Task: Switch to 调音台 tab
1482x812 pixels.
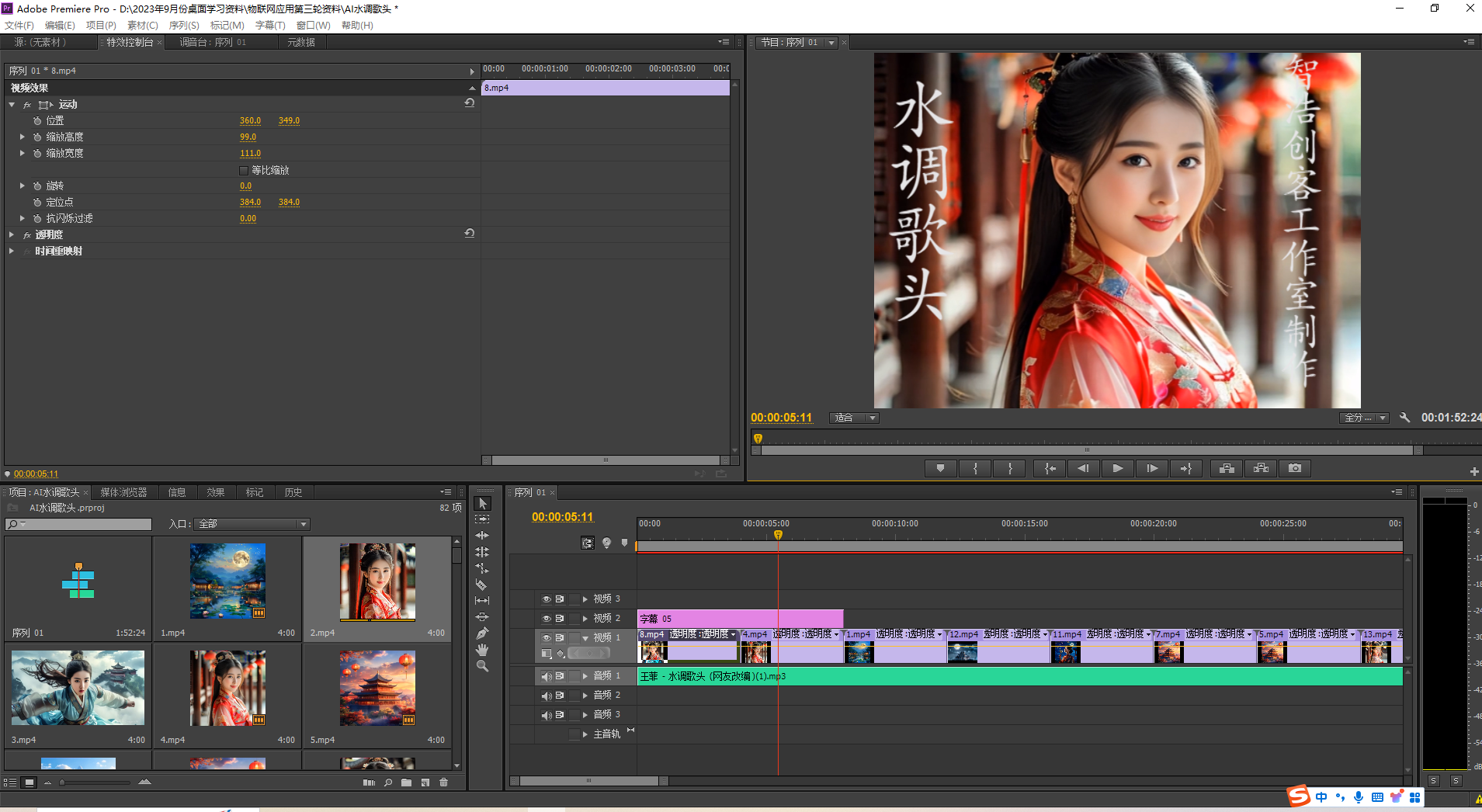Action: 213,42
